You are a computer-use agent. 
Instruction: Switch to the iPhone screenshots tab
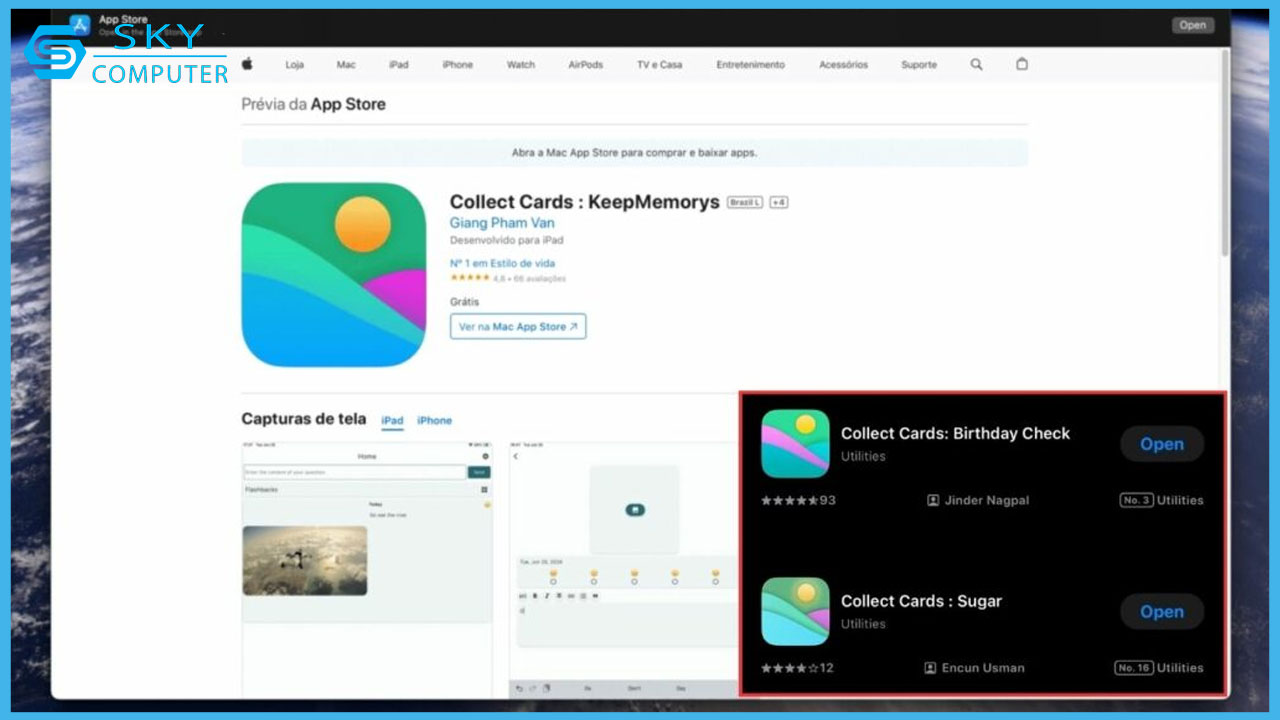(x=434, y=420)
